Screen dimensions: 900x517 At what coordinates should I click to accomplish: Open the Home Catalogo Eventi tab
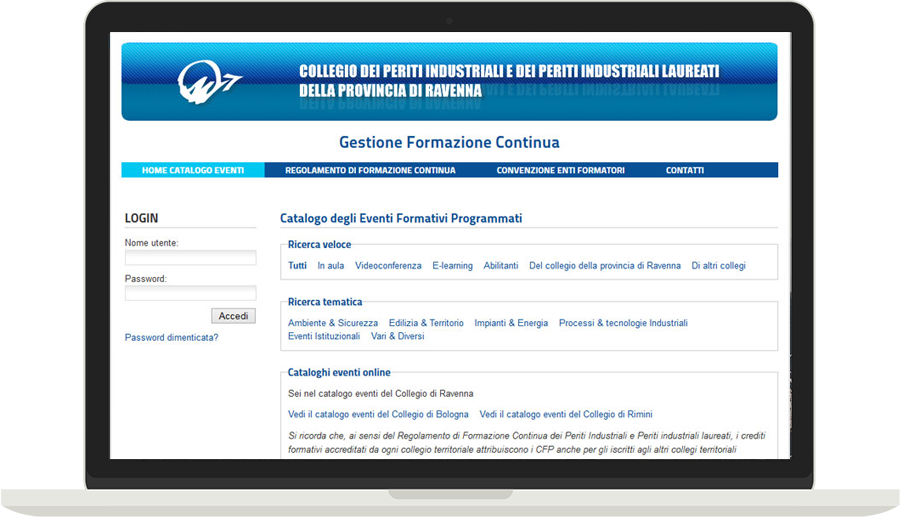click(193, 170)
